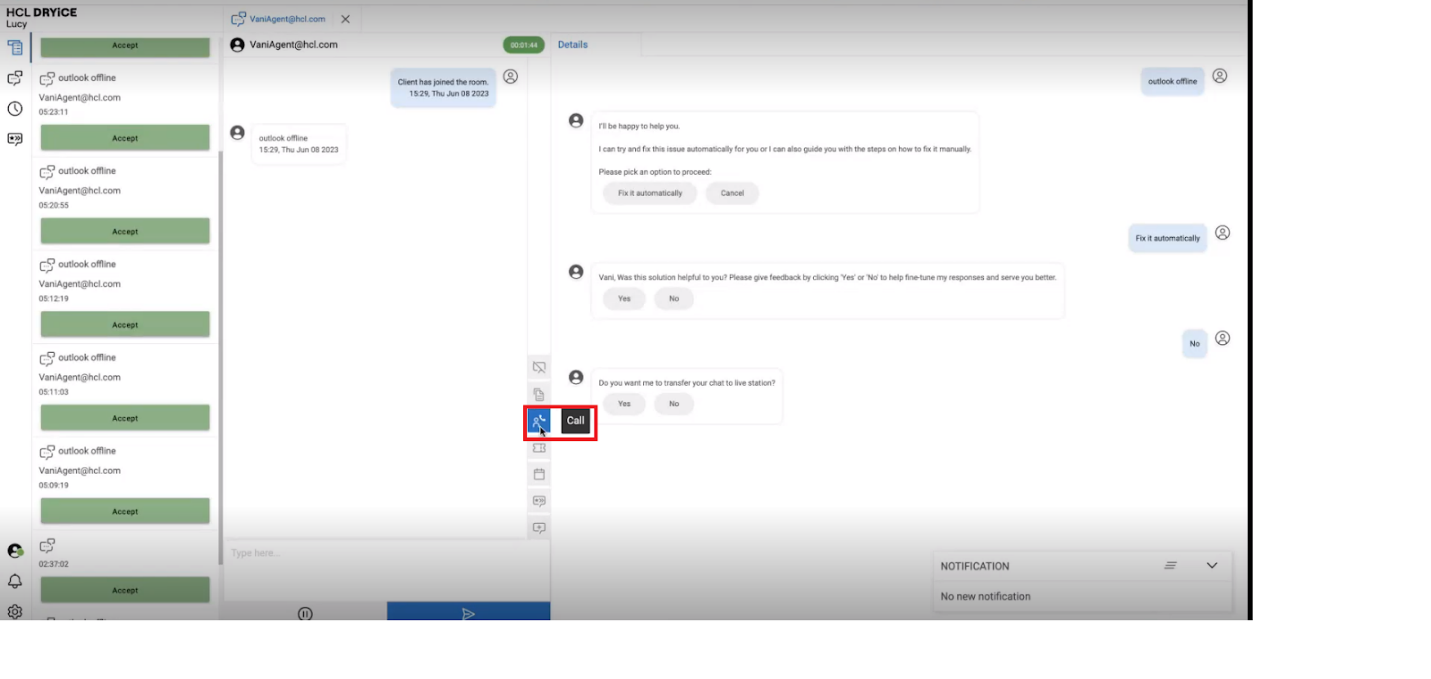
Task: Choose No under solution helpful question
Action: click(674, 299)
